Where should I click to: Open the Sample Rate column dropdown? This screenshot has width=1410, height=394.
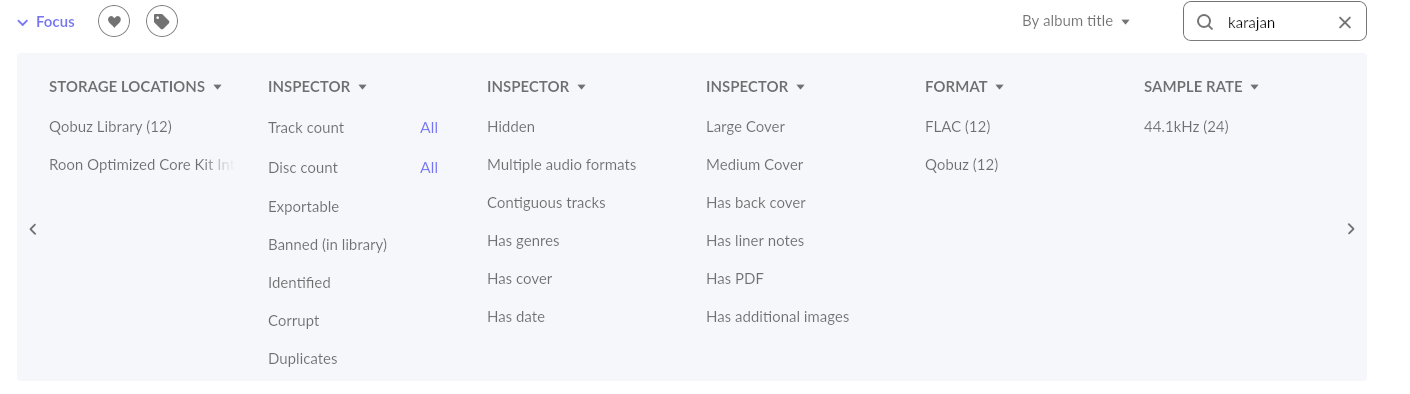point(1201,87)
